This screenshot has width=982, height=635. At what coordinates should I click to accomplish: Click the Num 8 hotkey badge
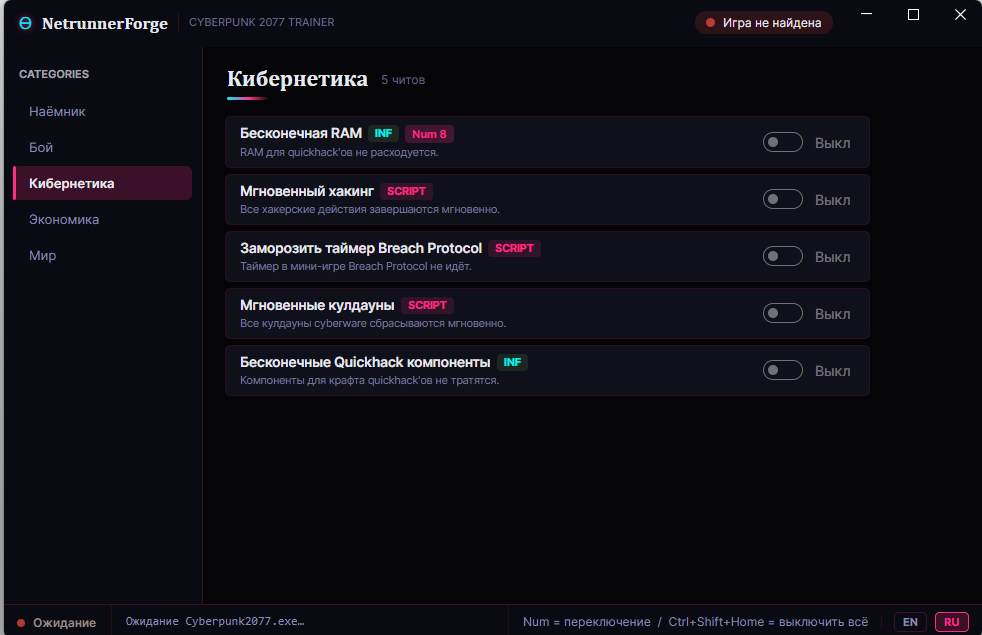pos(429,134)
